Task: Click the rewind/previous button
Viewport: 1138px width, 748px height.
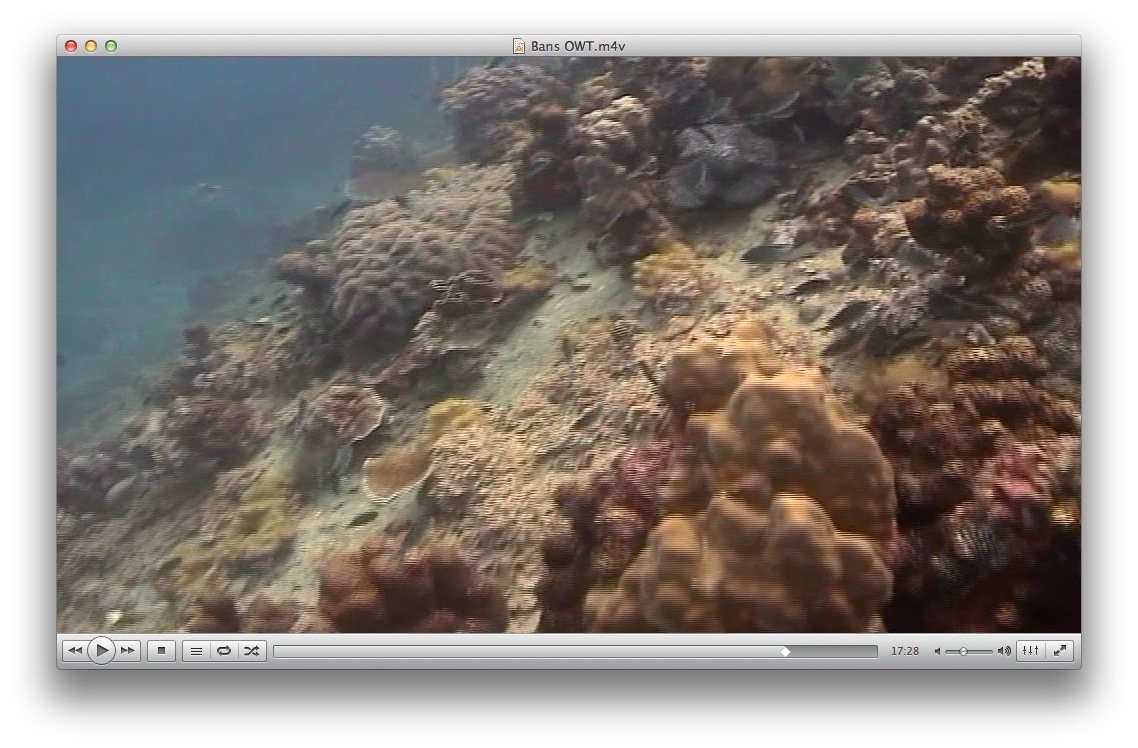Action: click(74, 651)
